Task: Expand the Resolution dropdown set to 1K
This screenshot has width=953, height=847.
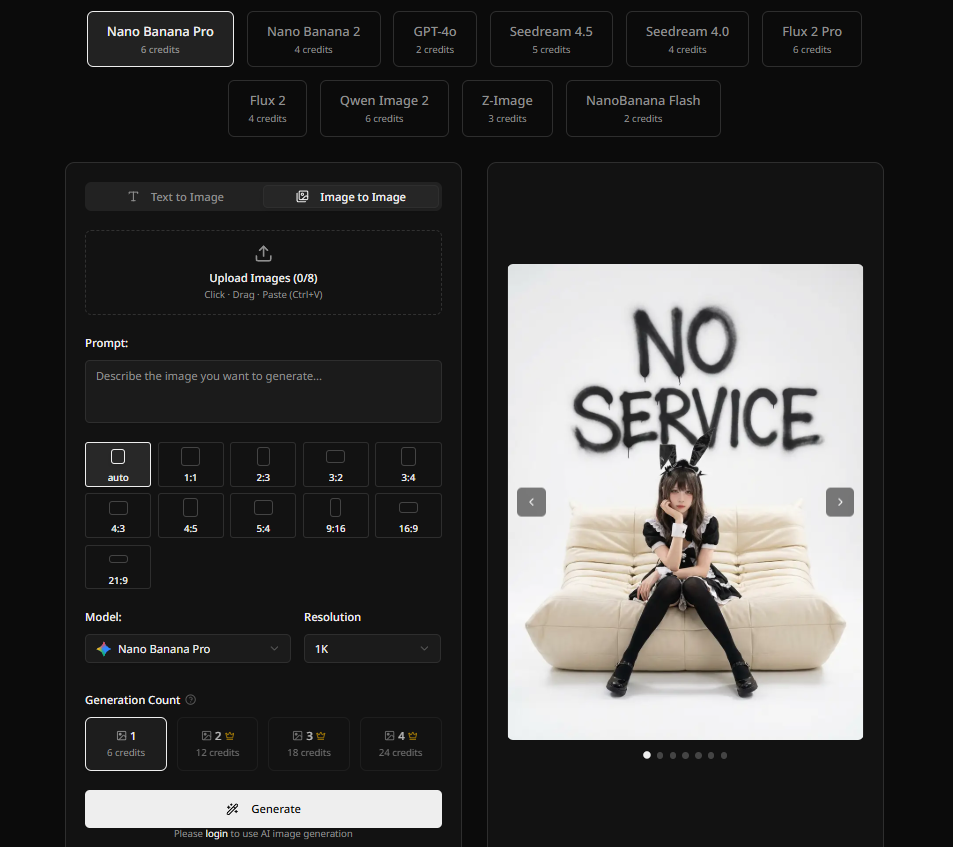Action: pyautogui.click(x=372, y=649)
